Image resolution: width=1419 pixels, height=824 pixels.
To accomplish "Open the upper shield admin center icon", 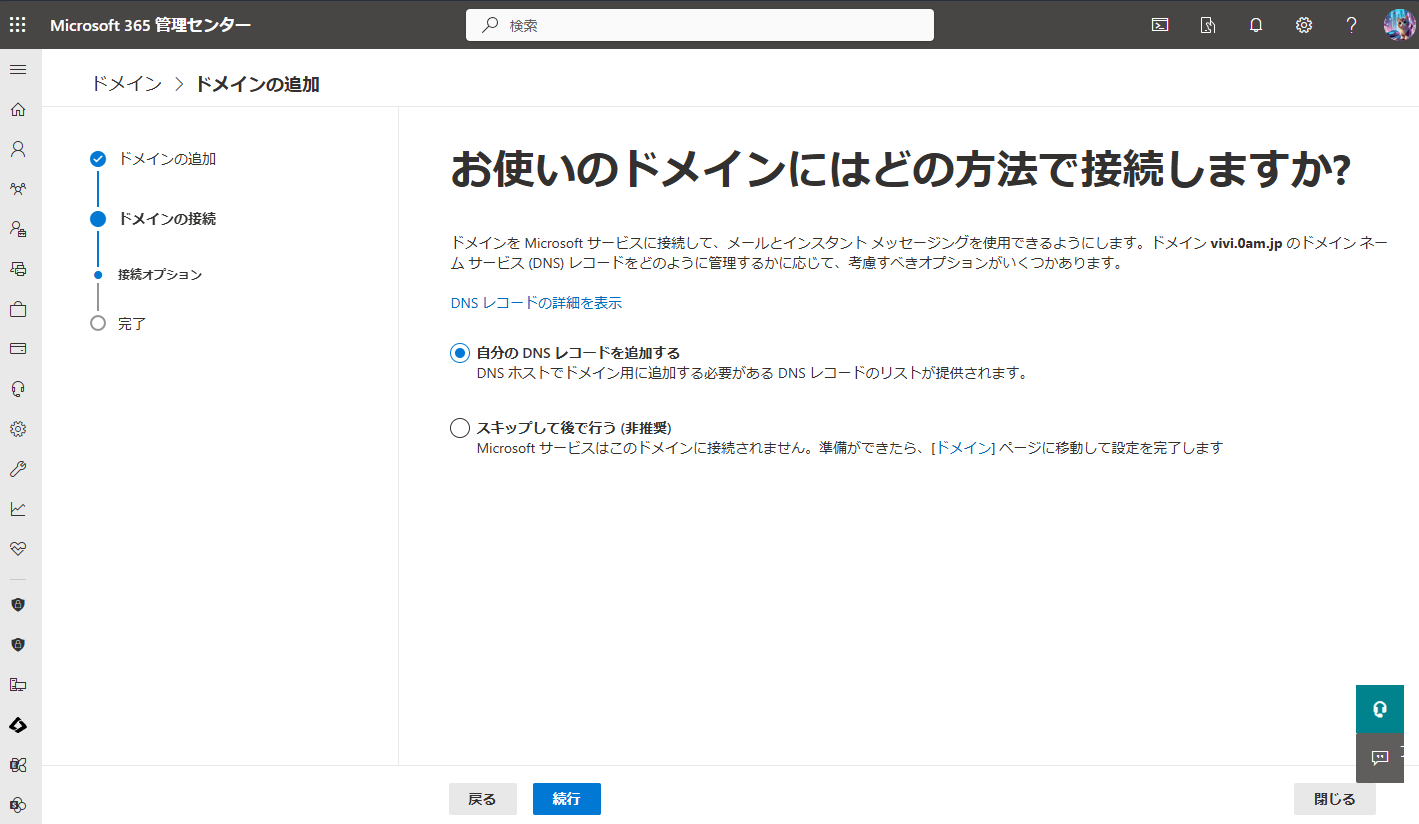I will point(18,605).
